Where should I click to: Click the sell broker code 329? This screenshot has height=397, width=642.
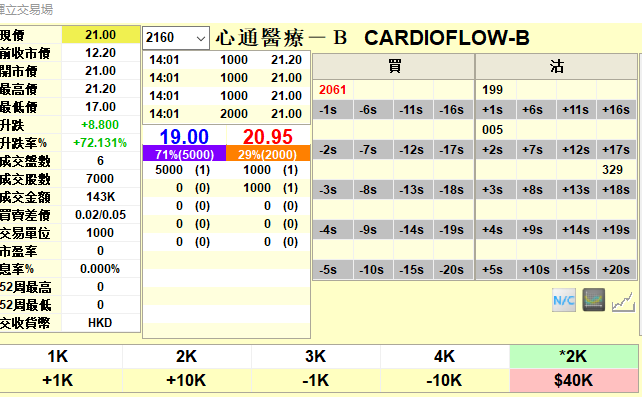613,170
